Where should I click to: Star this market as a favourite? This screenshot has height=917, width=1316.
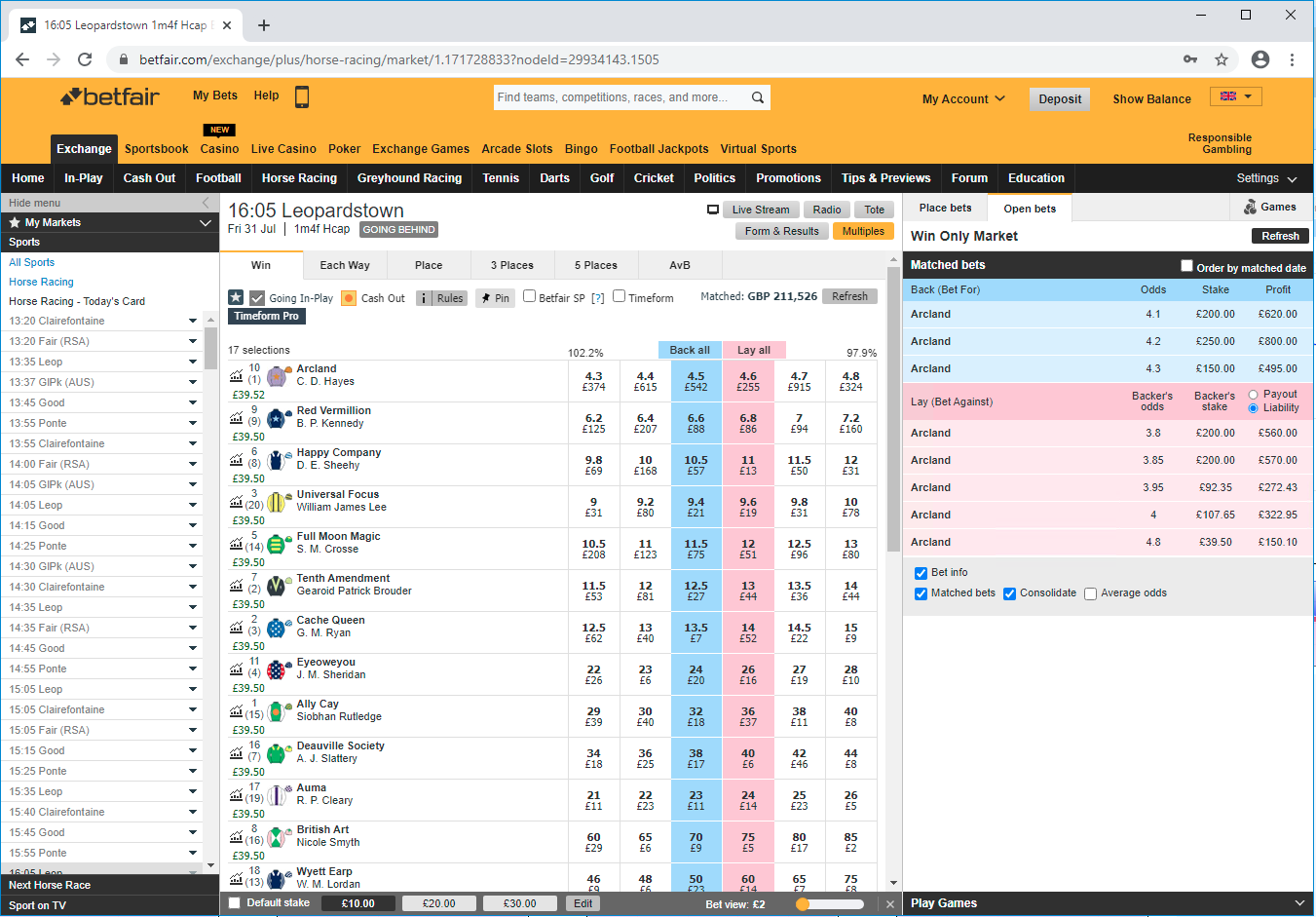(x=236, y=297)
